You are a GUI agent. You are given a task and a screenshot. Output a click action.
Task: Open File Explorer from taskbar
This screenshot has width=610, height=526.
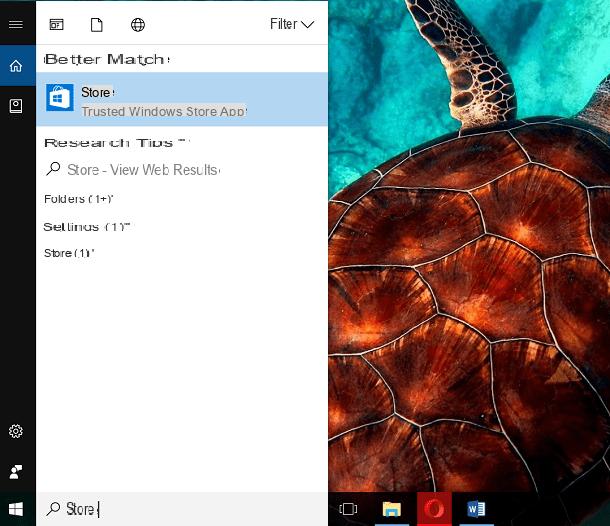392,509
